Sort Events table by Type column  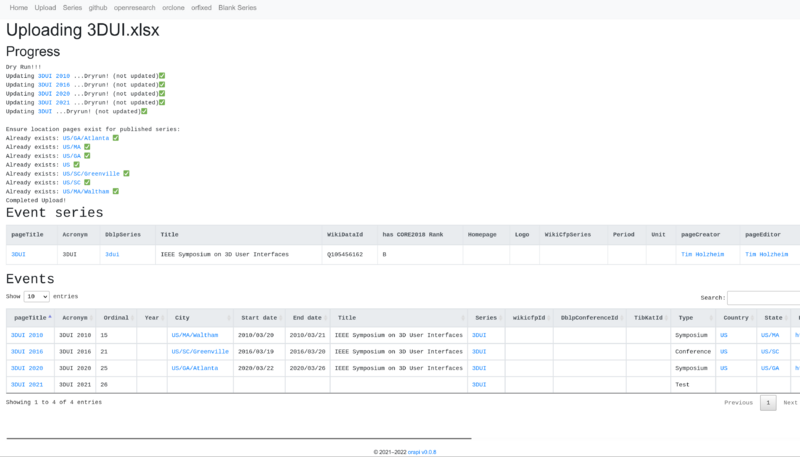pos(693,318)
